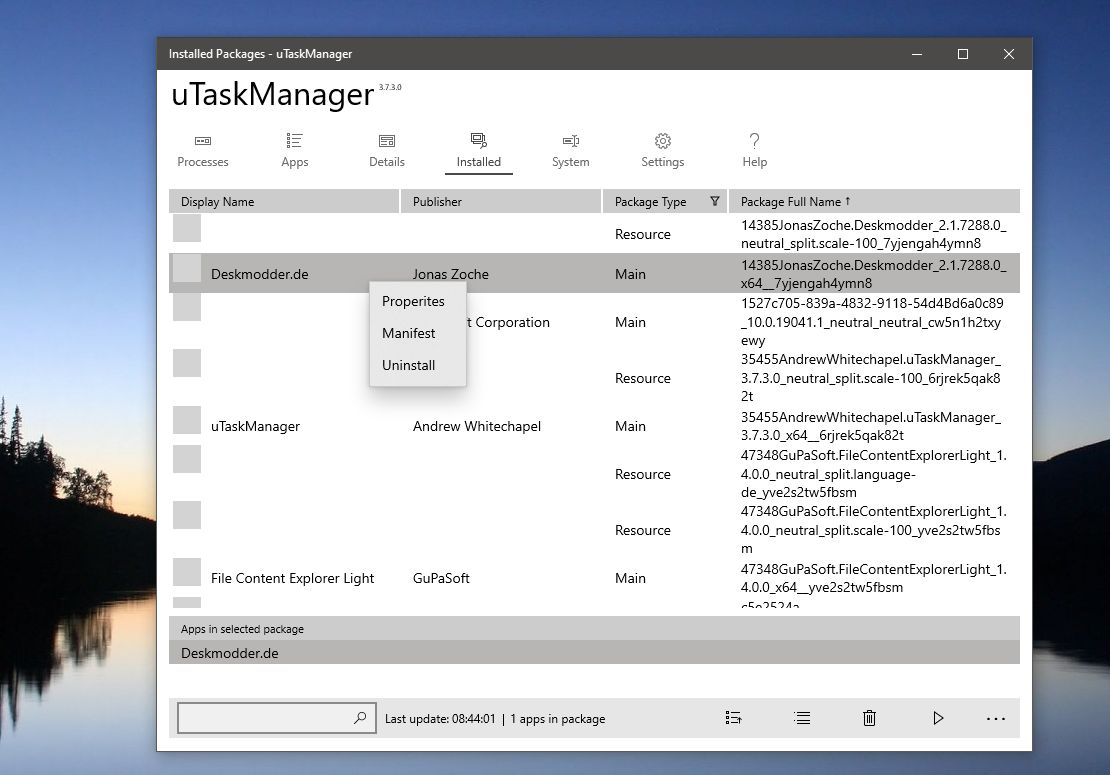Click Andrew Whitechapel publisher cell
Image resolution: width=1110 pixels, height=775 pixels.
tap(476, 426)
